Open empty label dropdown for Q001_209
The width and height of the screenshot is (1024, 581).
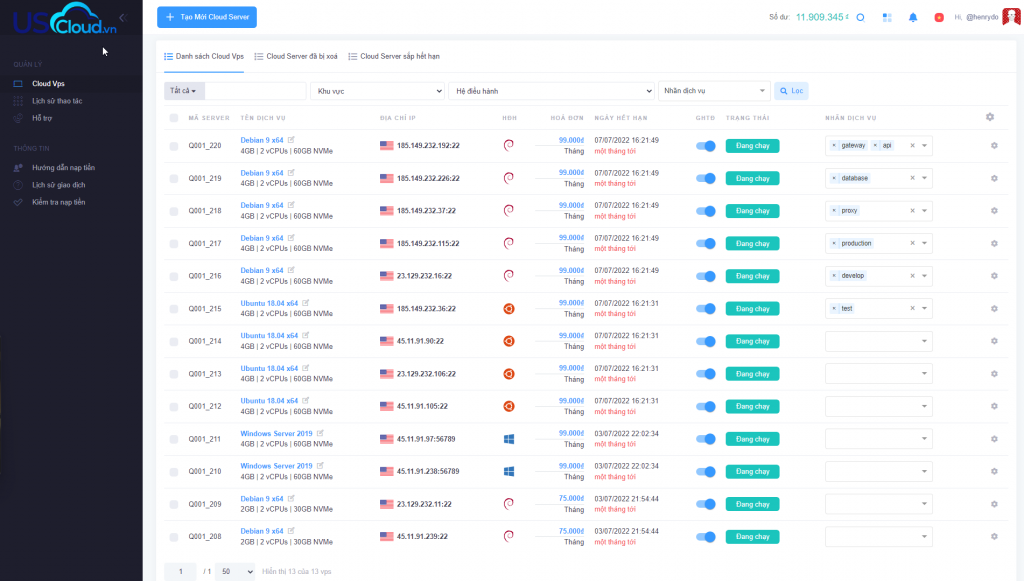[878, 504]
